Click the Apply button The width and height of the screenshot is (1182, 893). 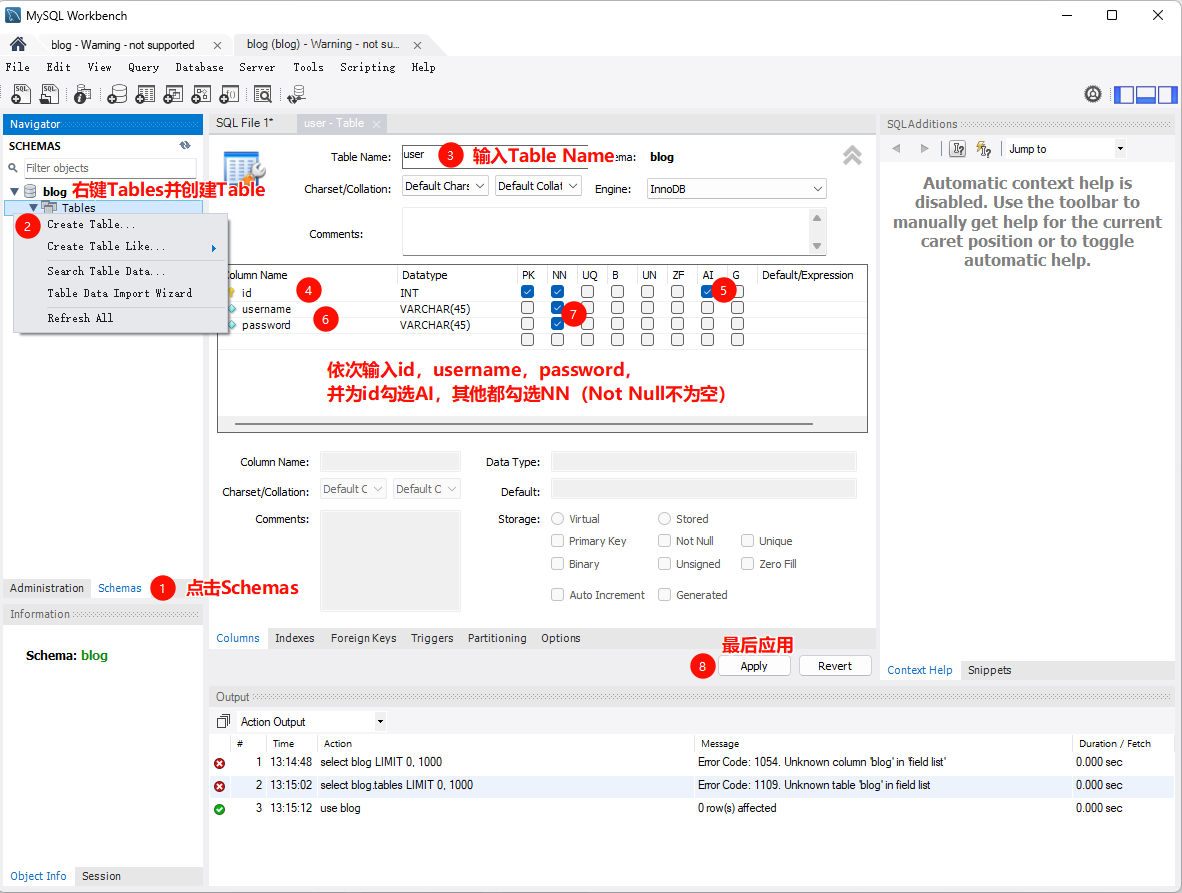754,666
